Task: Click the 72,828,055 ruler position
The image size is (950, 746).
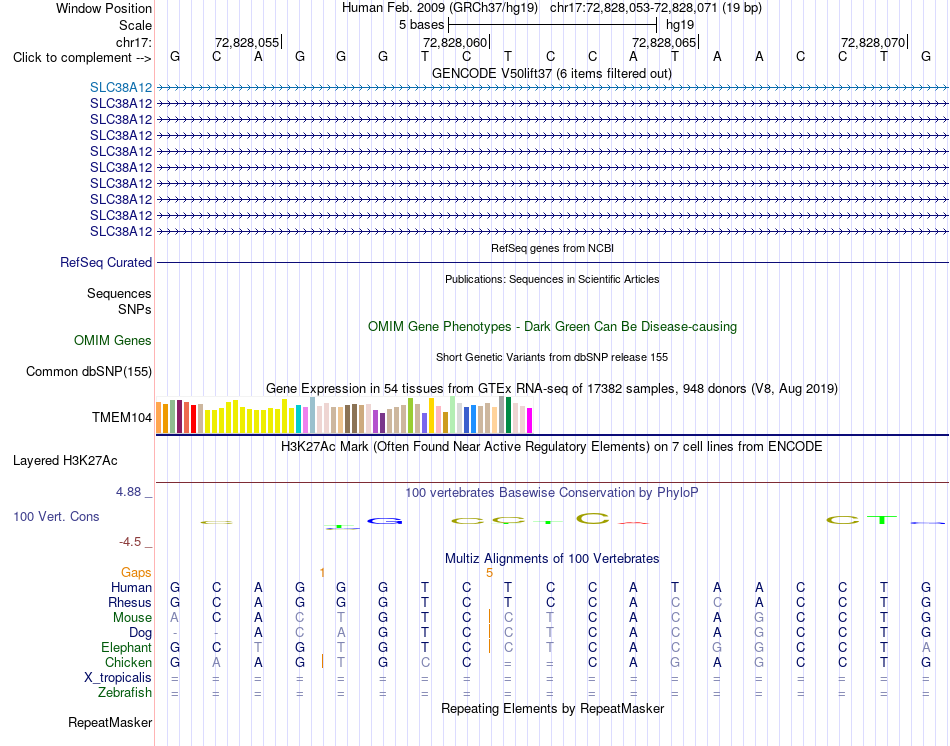Action: [247, 42]
